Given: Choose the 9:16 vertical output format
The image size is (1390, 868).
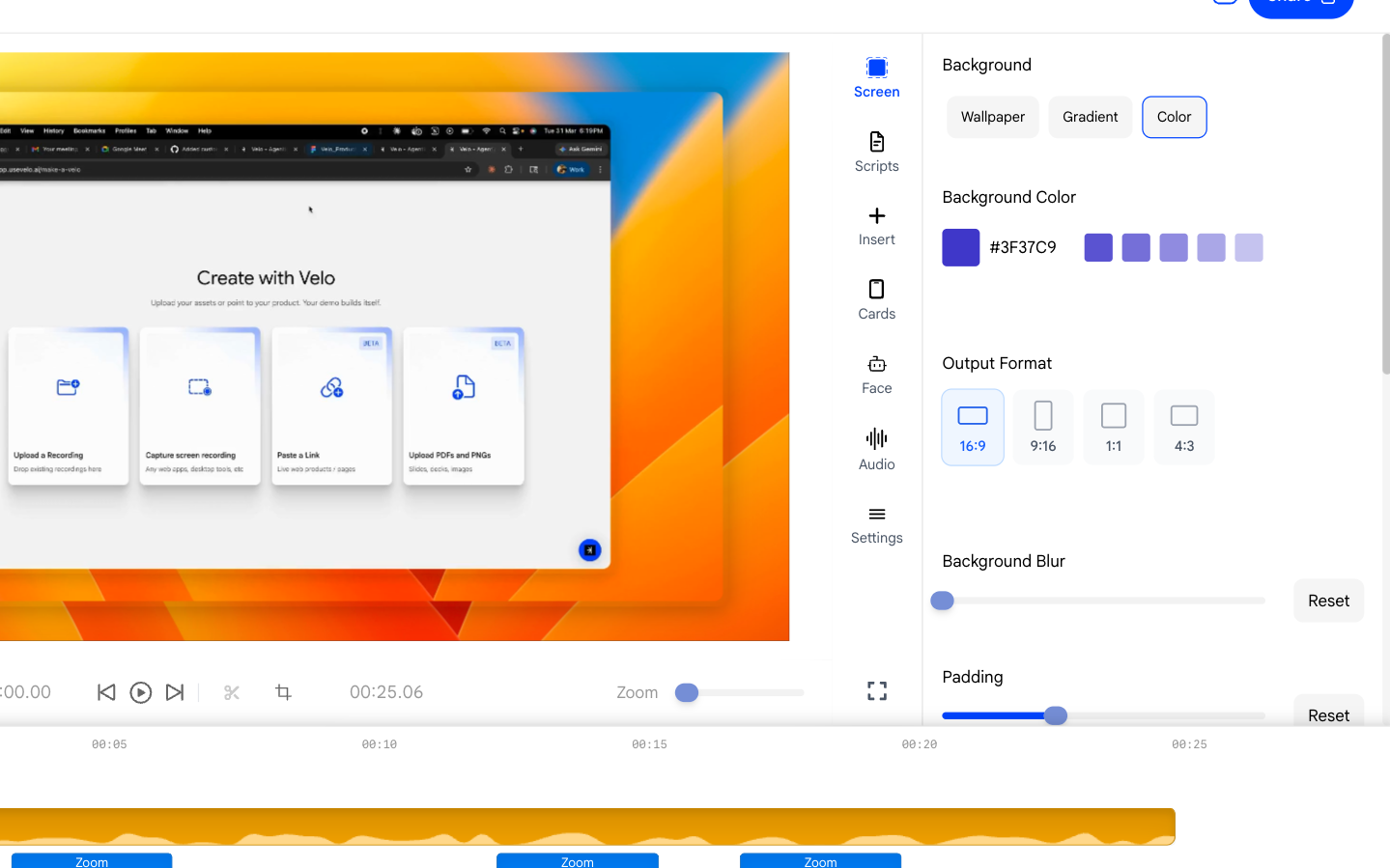Looking at the screenshot, I should [1043, 428].
